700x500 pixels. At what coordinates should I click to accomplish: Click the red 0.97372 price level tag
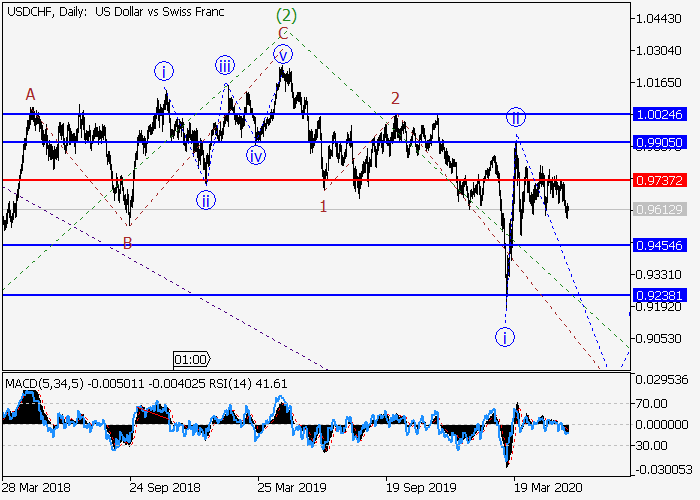click(659, 180)
